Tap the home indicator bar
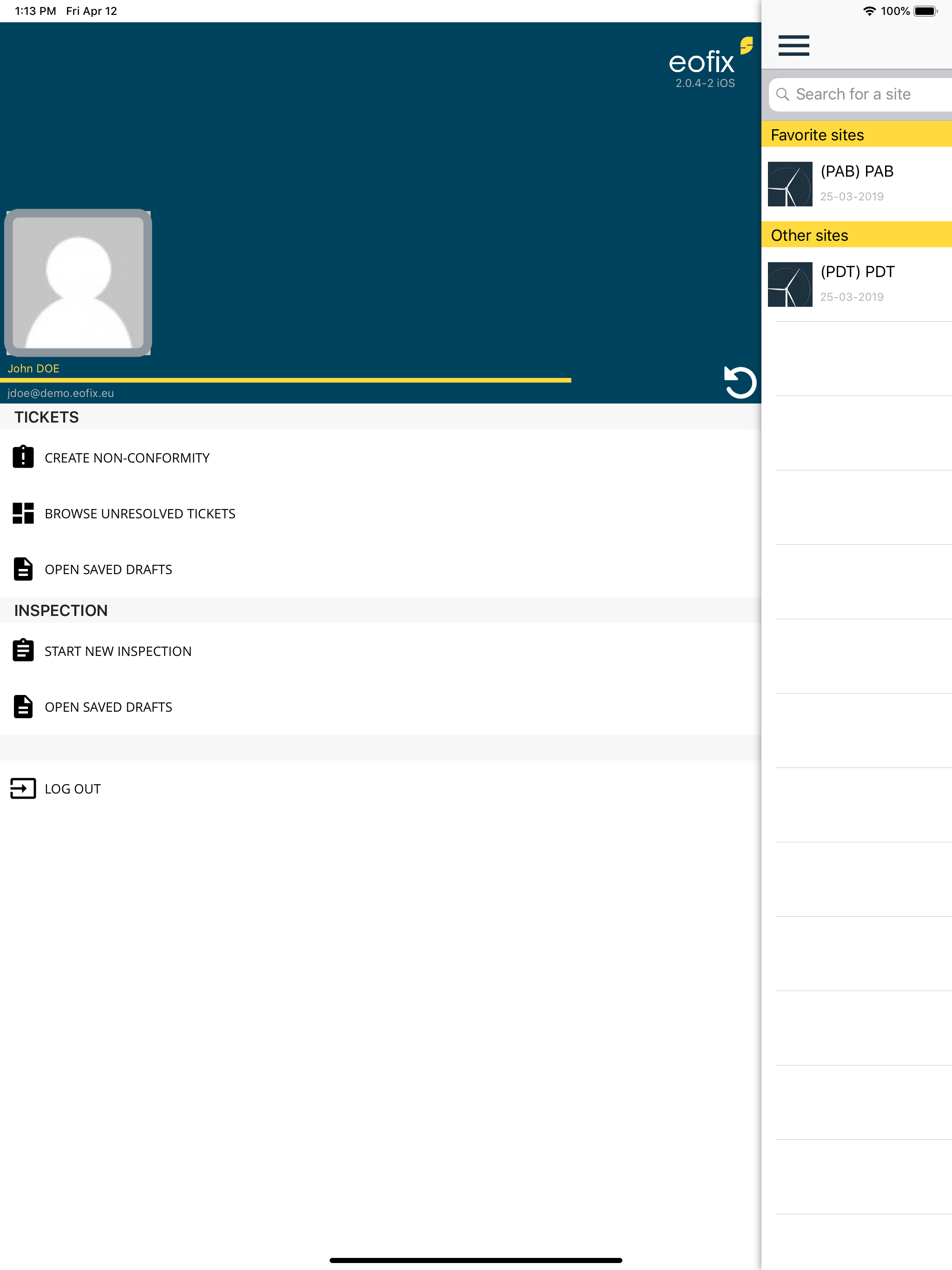Screen dimensions: 952x1270 [476, 1260]
